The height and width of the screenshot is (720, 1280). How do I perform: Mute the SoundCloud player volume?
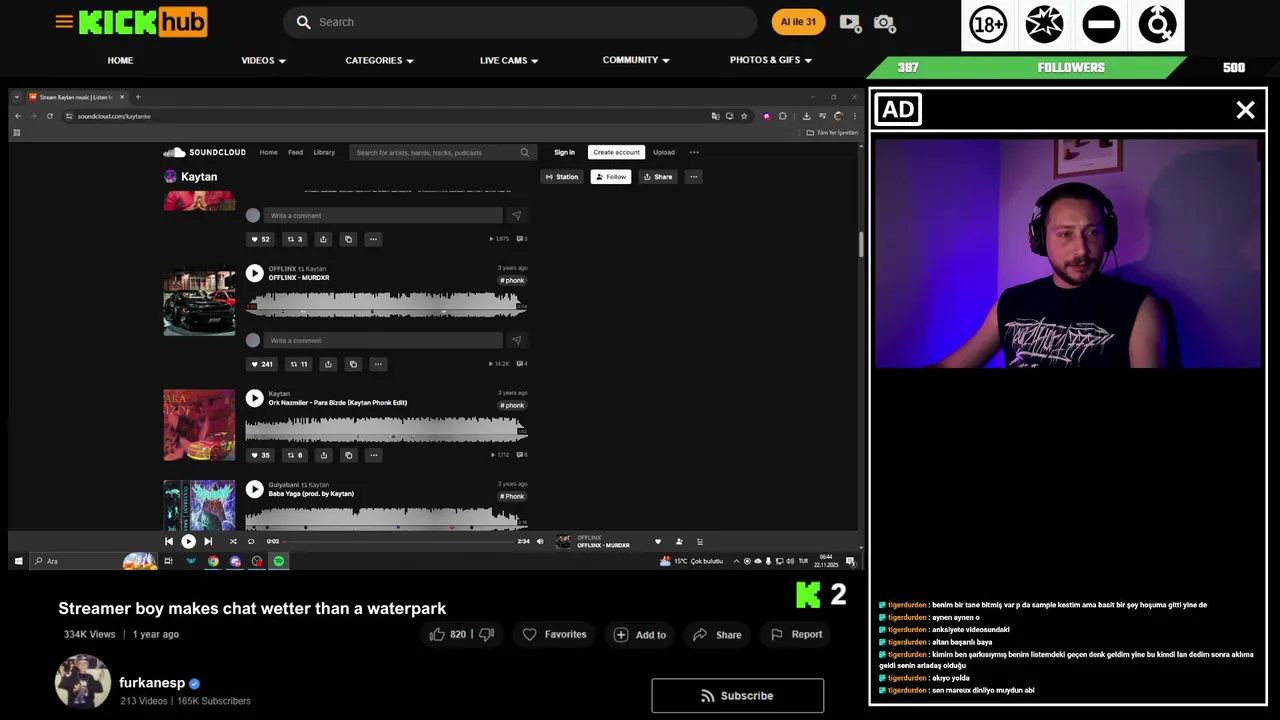tap(540, 541)
